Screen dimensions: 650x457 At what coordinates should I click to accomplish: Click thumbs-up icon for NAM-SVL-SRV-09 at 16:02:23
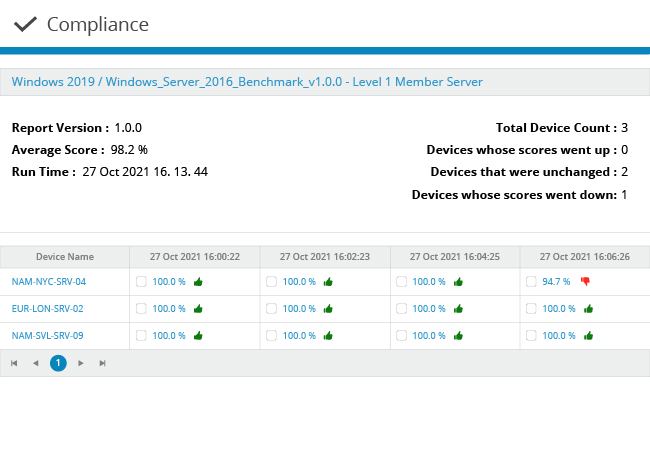pos(328,336)
